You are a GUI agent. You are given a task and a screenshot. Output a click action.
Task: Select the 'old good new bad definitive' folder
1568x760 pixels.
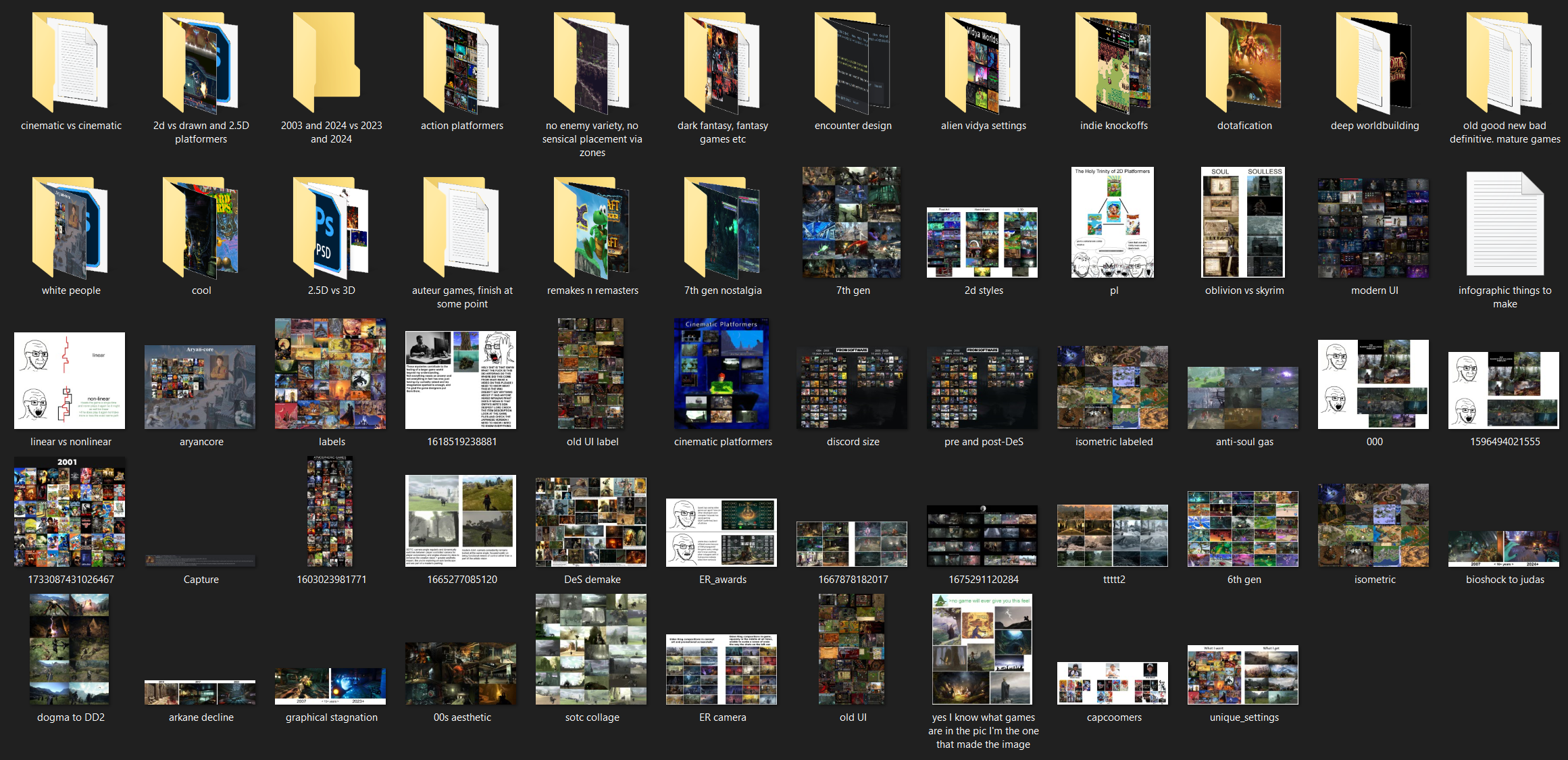1504,62
